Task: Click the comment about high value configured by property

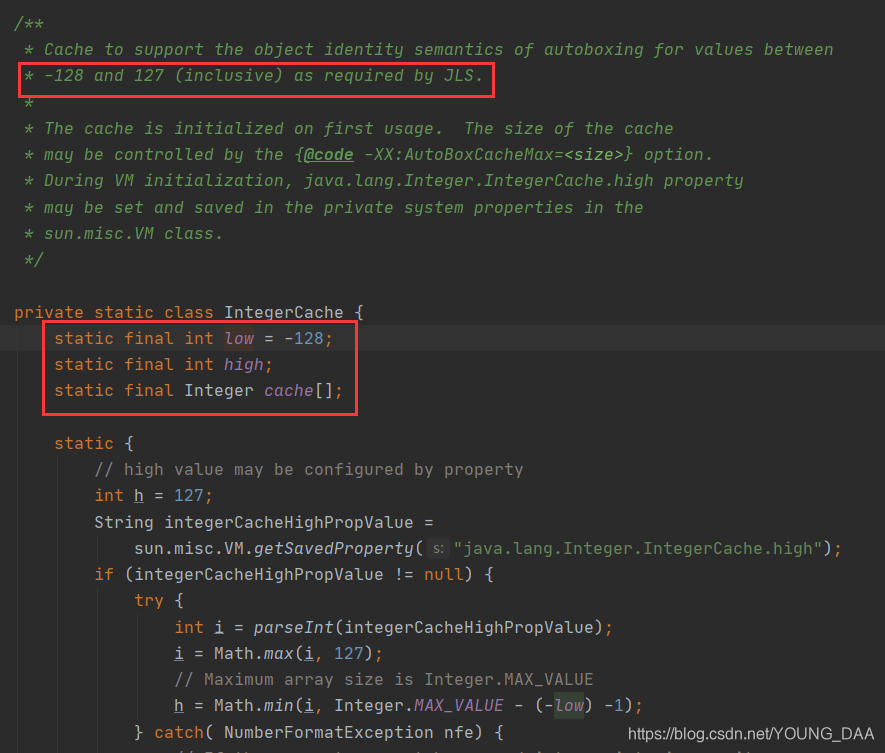Action: click(309, 470)
